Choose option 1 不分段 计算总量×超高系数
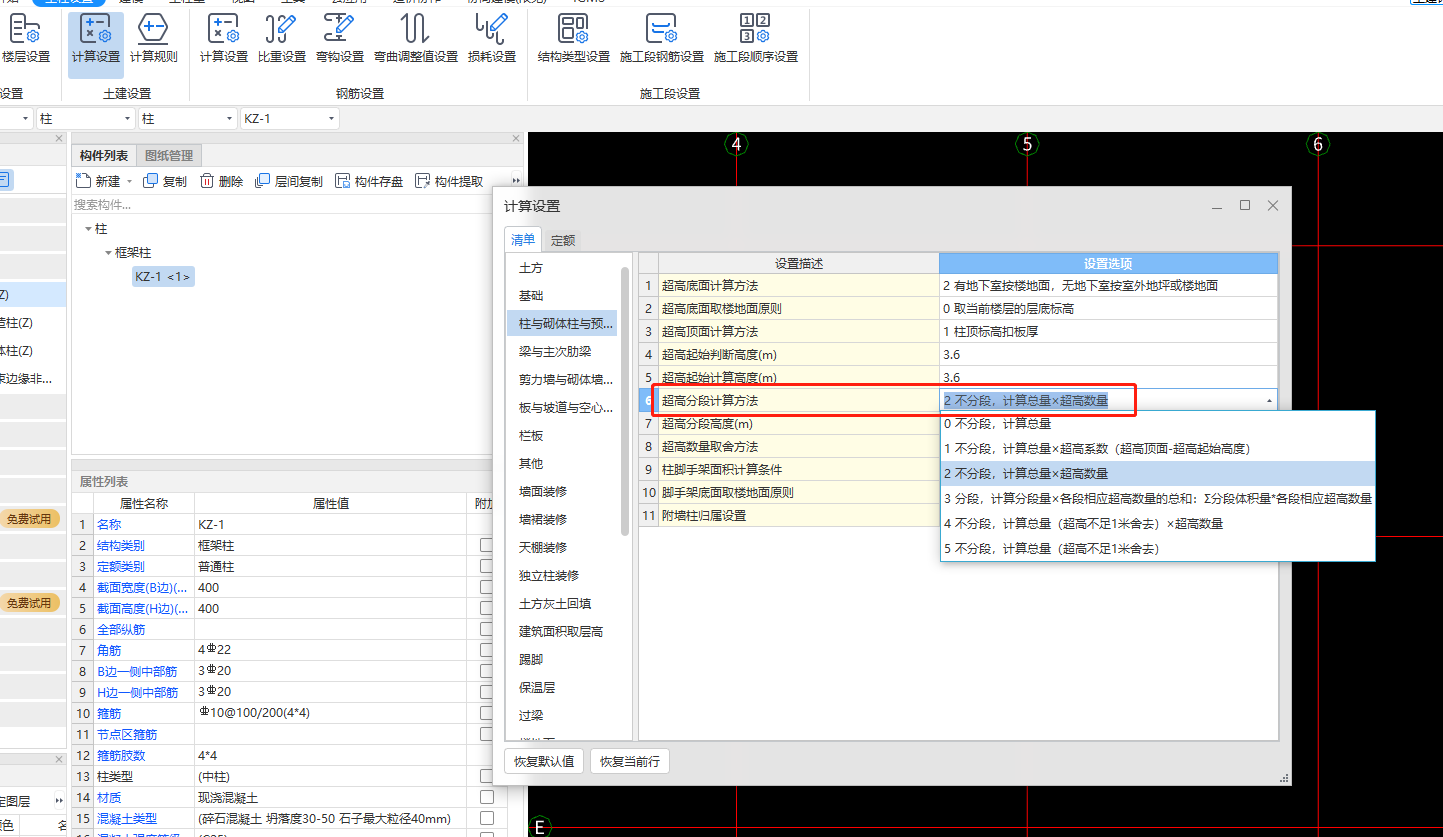 point(1158,448)
